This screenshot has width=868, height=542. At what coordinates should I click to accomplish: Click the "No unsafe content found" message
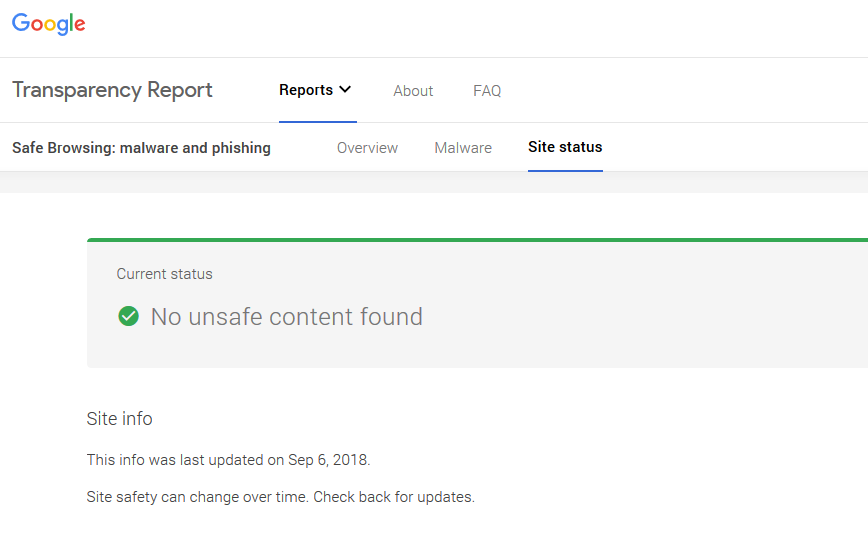[286, 317]
